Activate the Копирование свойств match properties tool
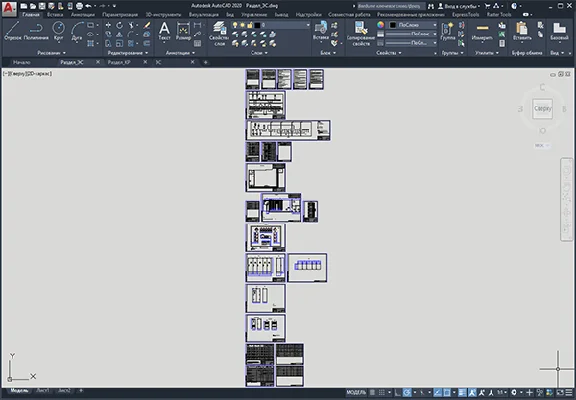The height and width of the screenshot is (400, 576). point(361,33)
